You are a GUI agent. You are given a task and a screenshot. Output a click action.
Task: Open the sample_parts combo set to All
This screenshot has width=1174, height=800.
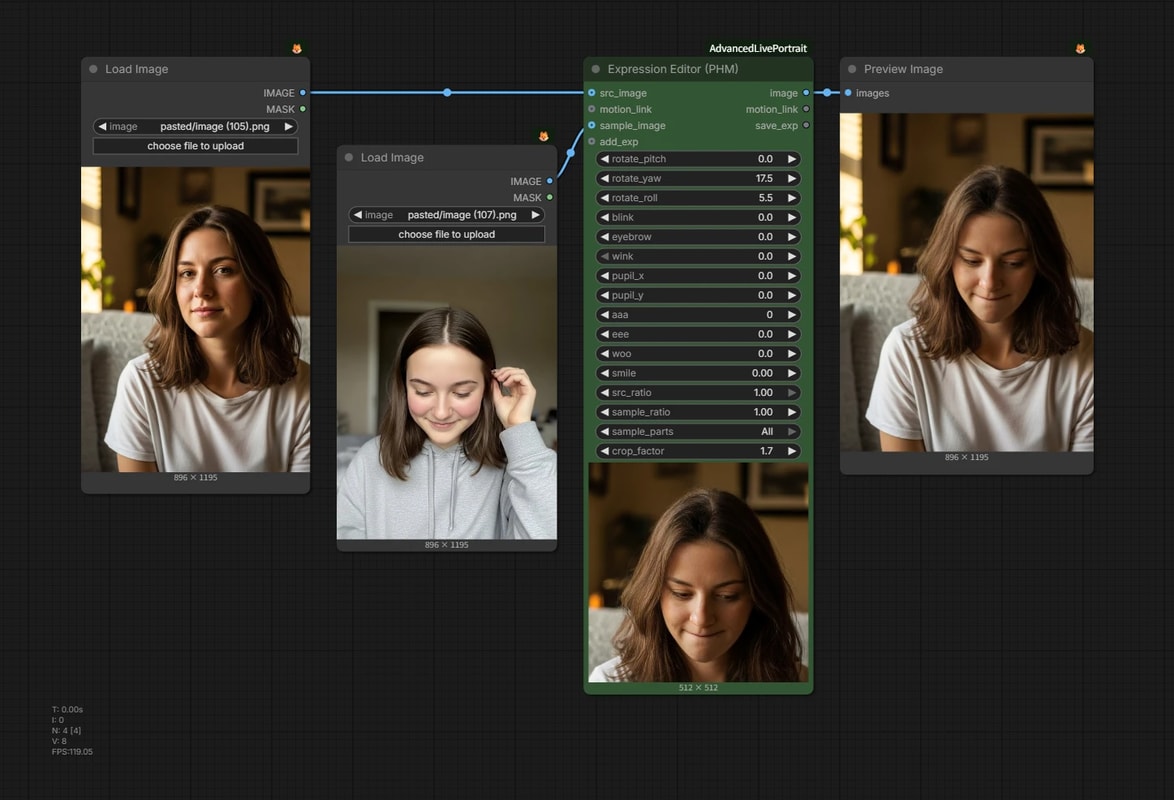698,431
